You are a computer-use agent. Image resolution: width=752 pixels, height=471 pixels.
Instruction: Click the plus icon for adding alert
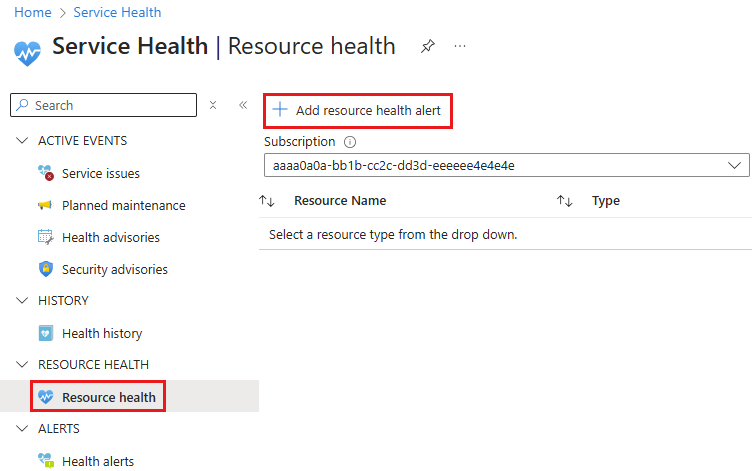[280, 110]
